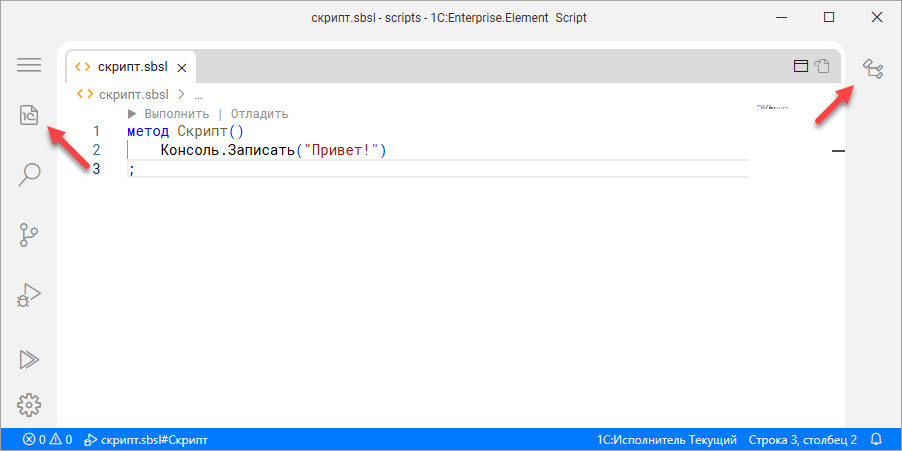Image resolution: width=902 pixels, height=451 pixels.
Task: Open the Search magnifier view
Action: [29, 176]
